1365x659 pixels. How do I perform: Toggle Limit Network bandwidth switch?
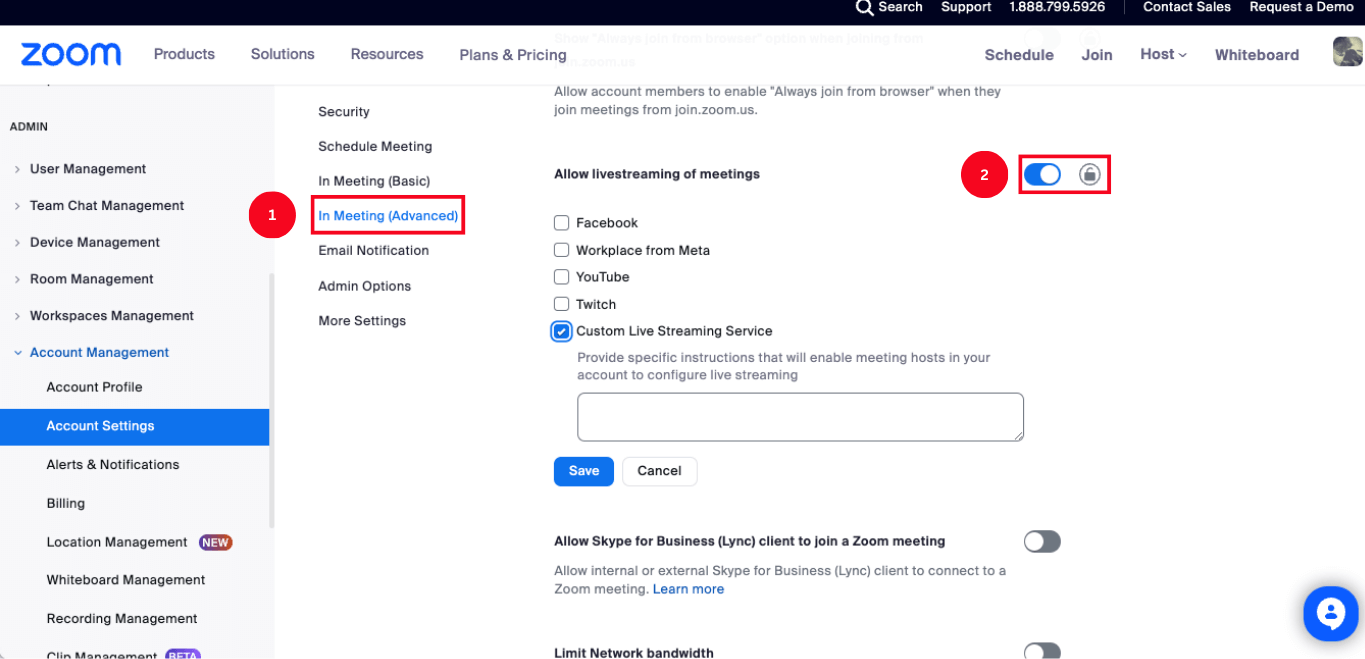point(1042,651)
